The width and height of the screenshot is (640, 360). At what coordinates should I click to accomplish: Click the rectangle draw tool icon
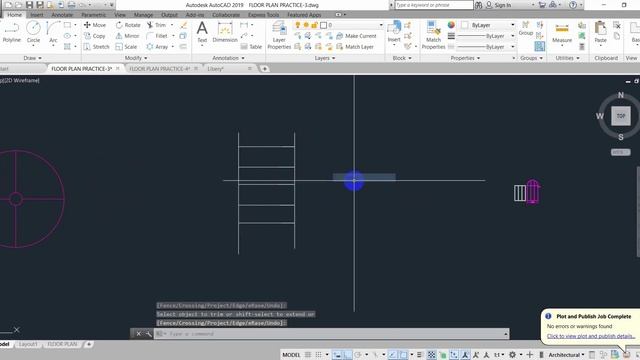(67, 25)
